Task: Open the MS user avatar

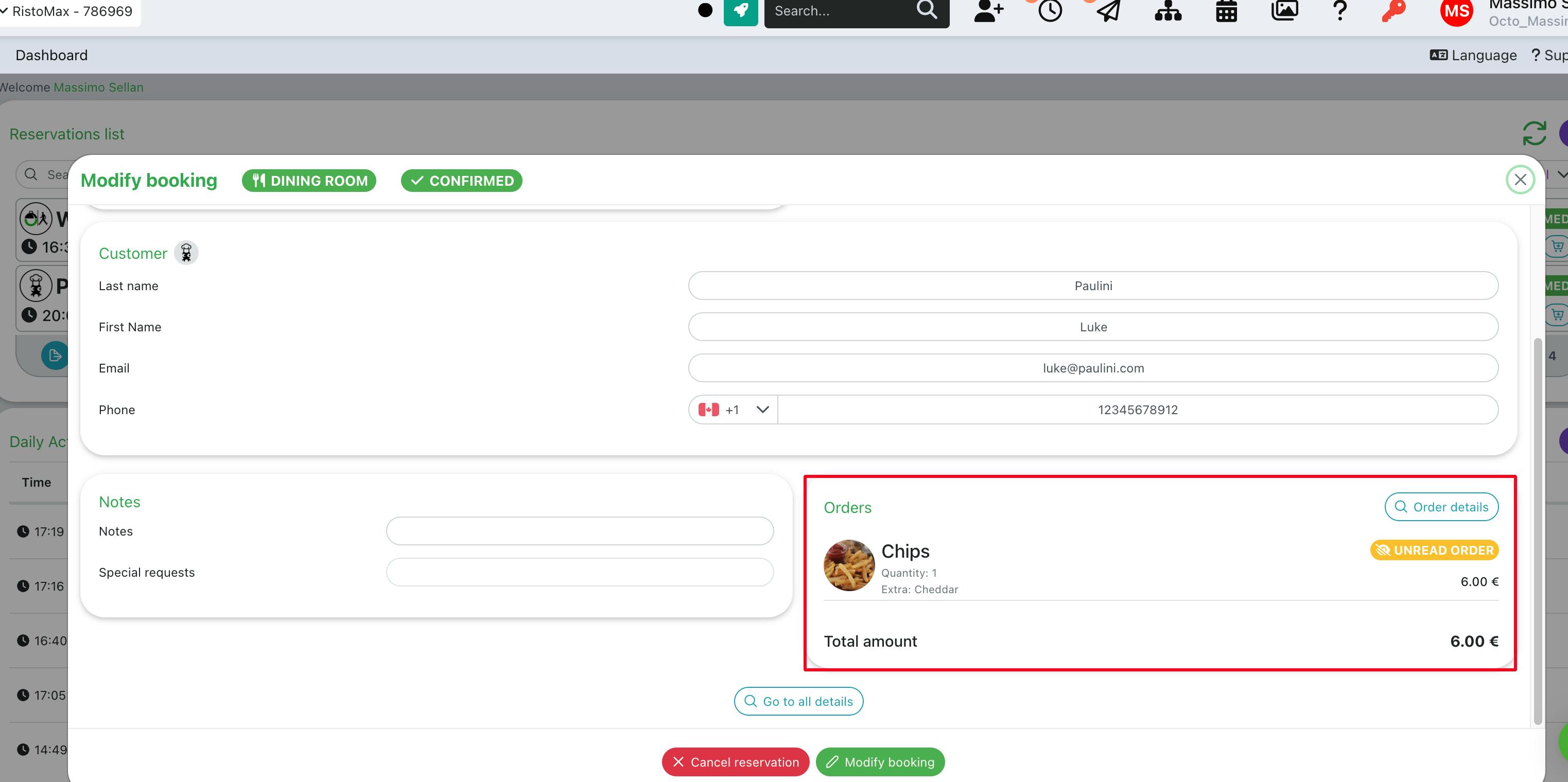Action: click(1457, 11)
